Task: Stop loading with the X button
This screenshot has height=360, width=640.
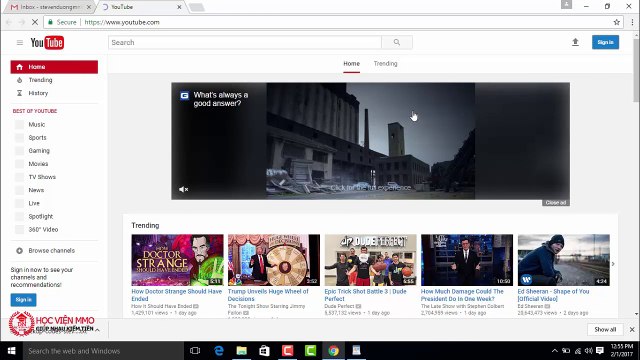Action: pyautogui.click(x=35, y=22)
